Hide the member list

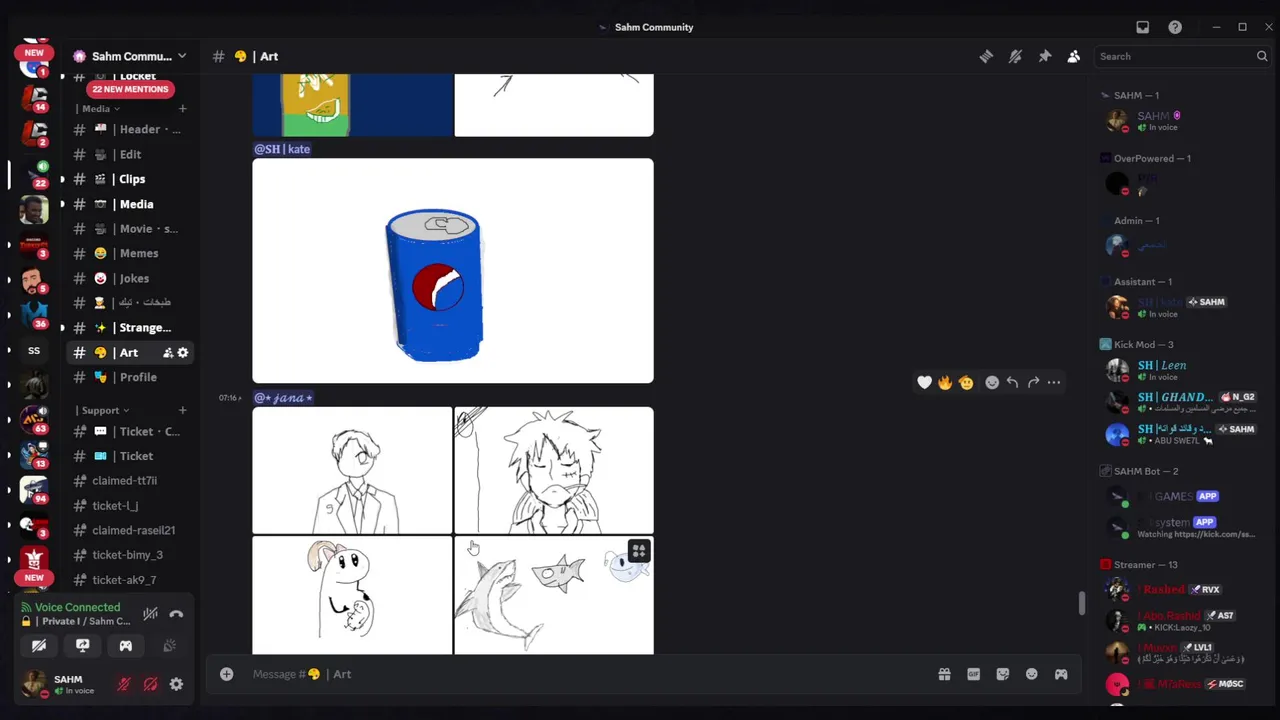(x=1073, y=56)
